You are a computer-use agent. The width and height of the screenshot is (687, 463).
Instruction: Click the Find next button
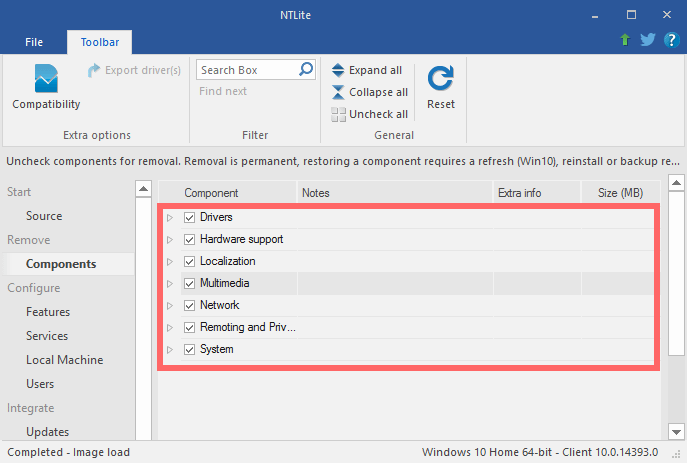pyautogui.click(x=223, y=91)
